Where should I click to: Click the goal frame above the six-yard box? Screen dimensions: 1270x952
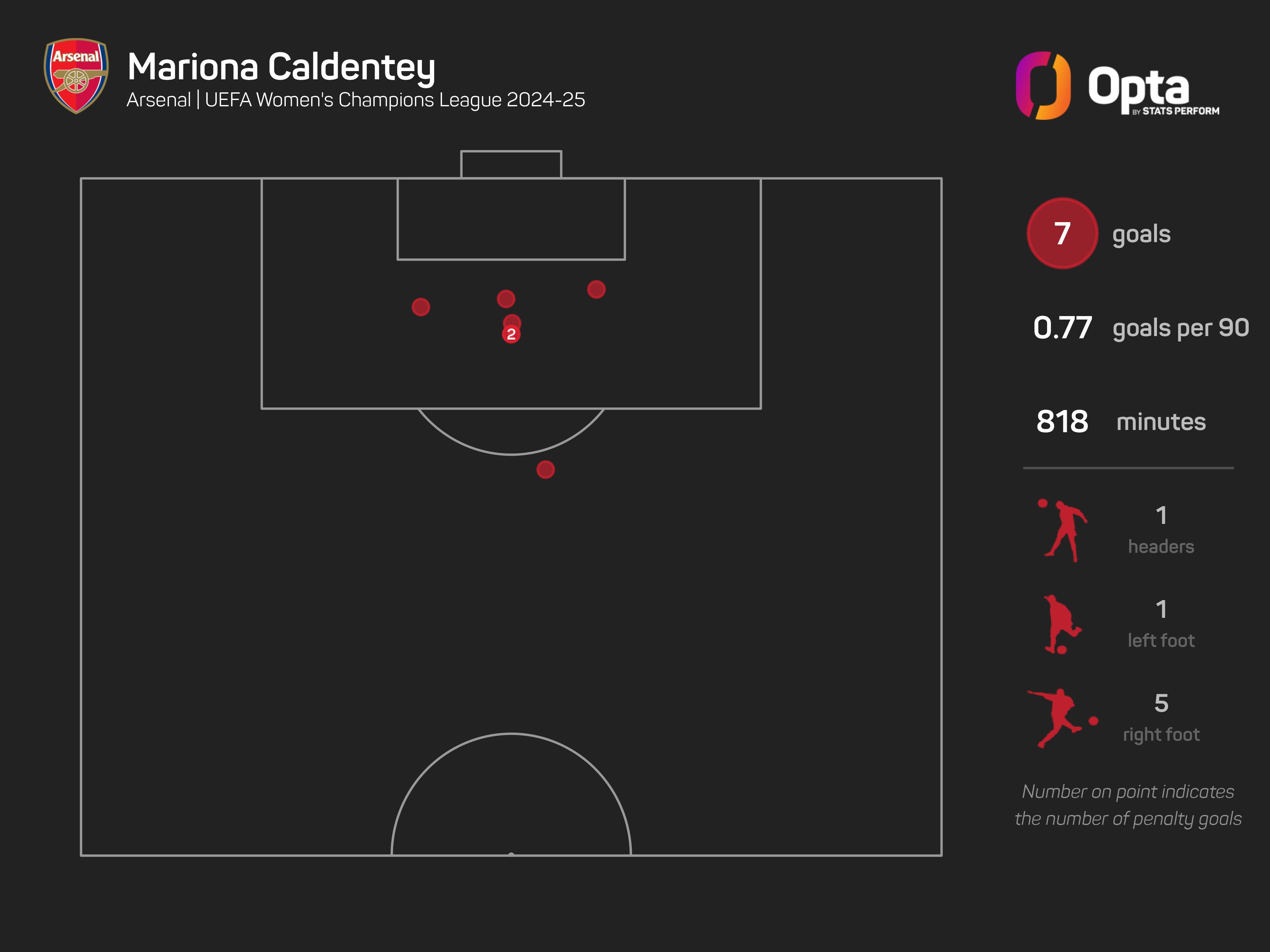coord(511,164)
